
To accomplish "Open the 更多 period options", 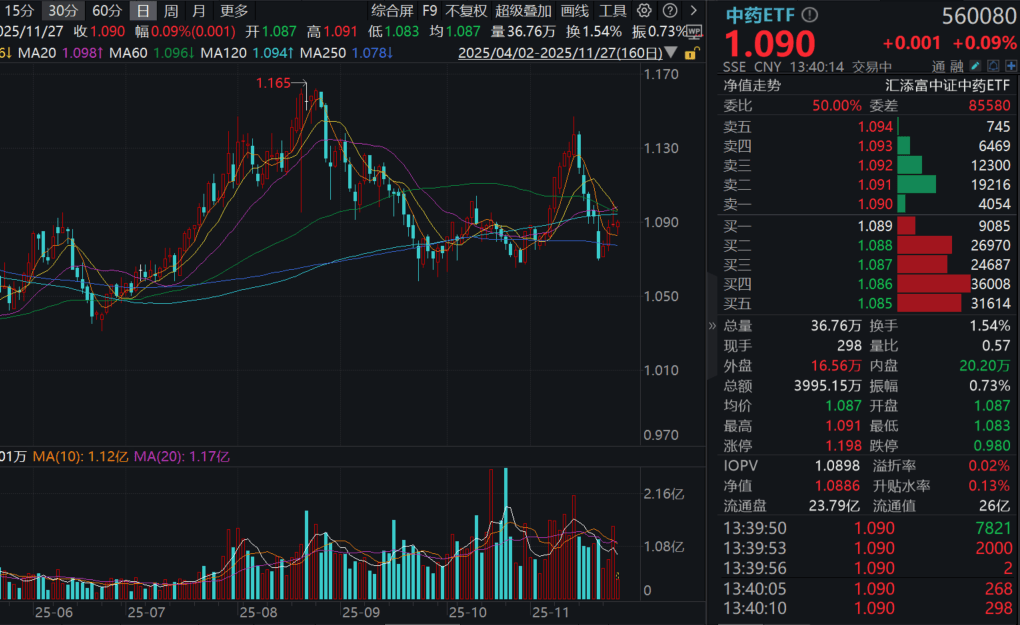I will pyautogui.click(x=234, y=11).
